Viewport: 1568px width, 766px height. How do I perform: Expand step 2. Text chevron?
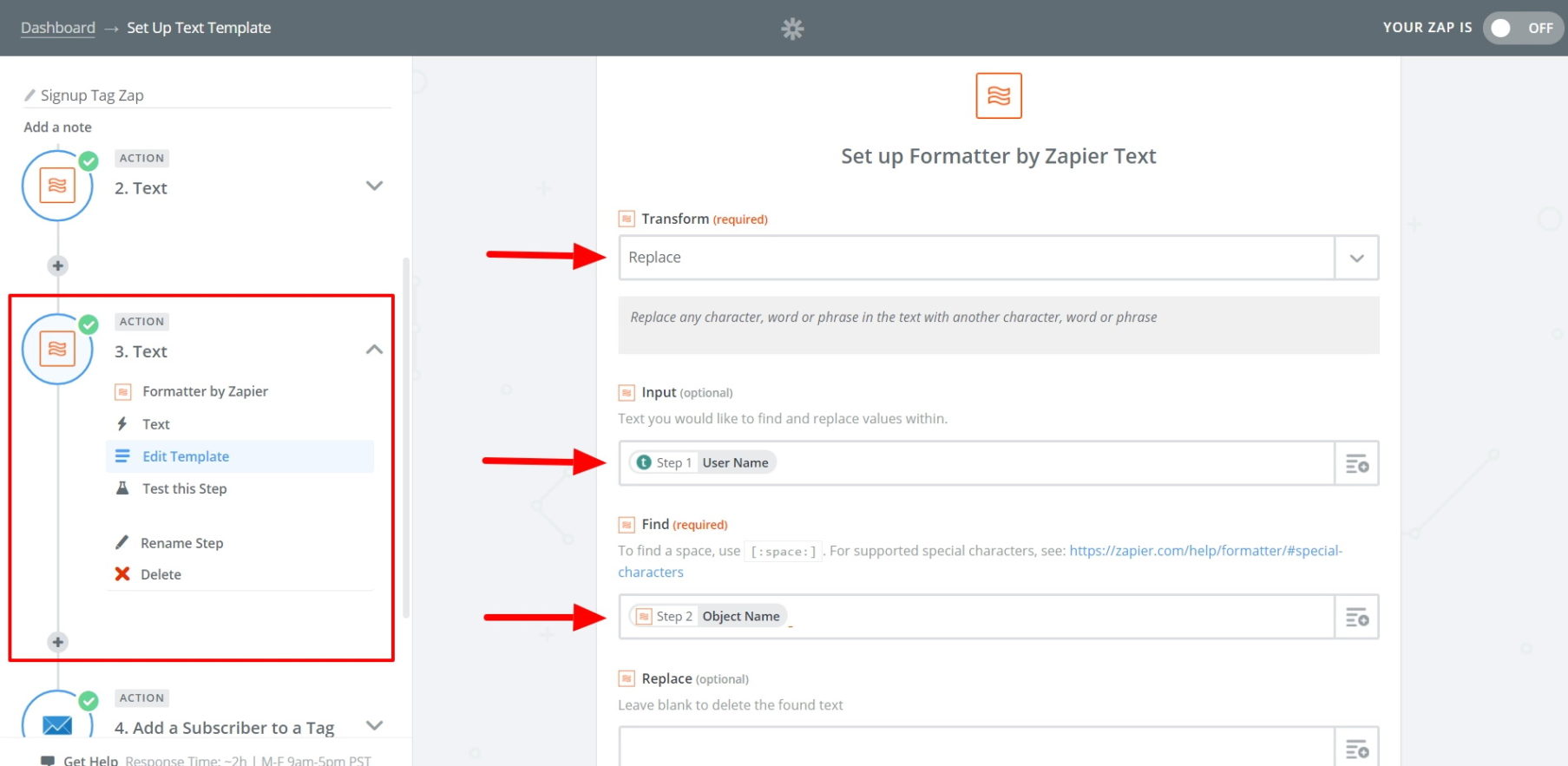point(374,186)
